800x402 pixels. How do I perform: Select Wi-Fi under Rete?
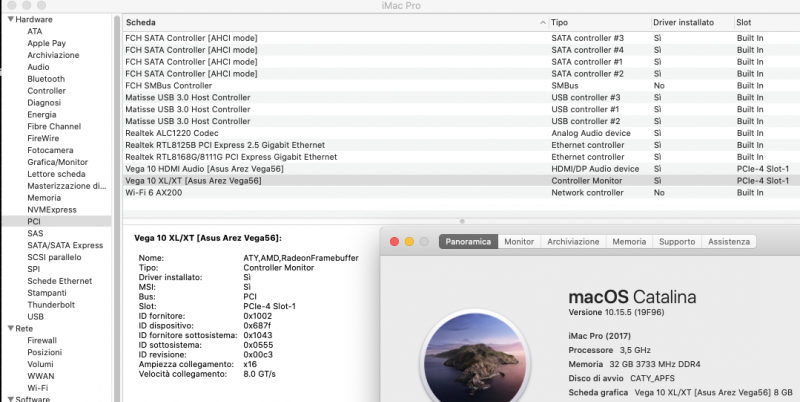[37, 388]
